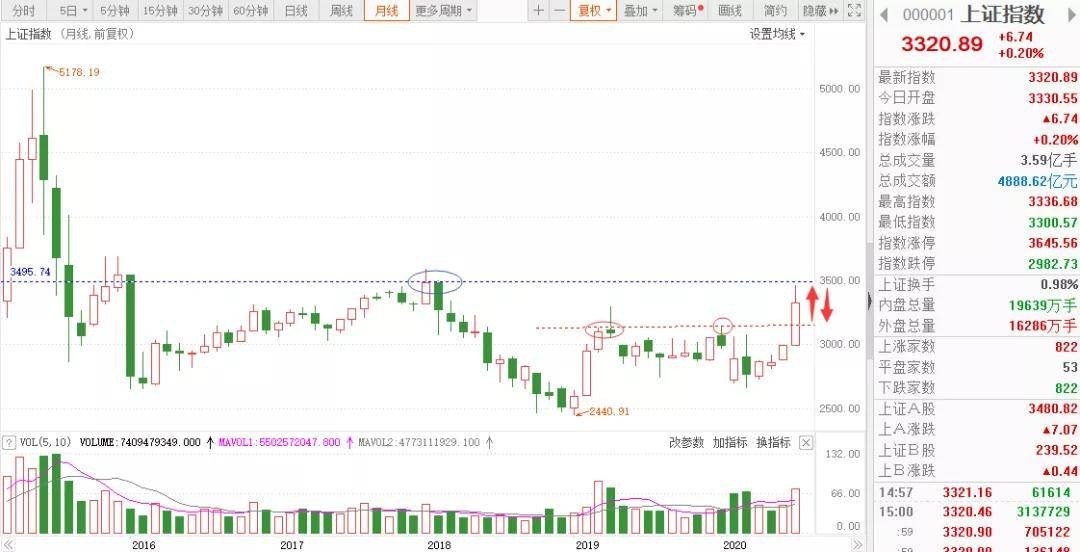Click 隐藏 to hide the side panel
This screenshot has height=552, width=1080.
(x=819, y=11)
